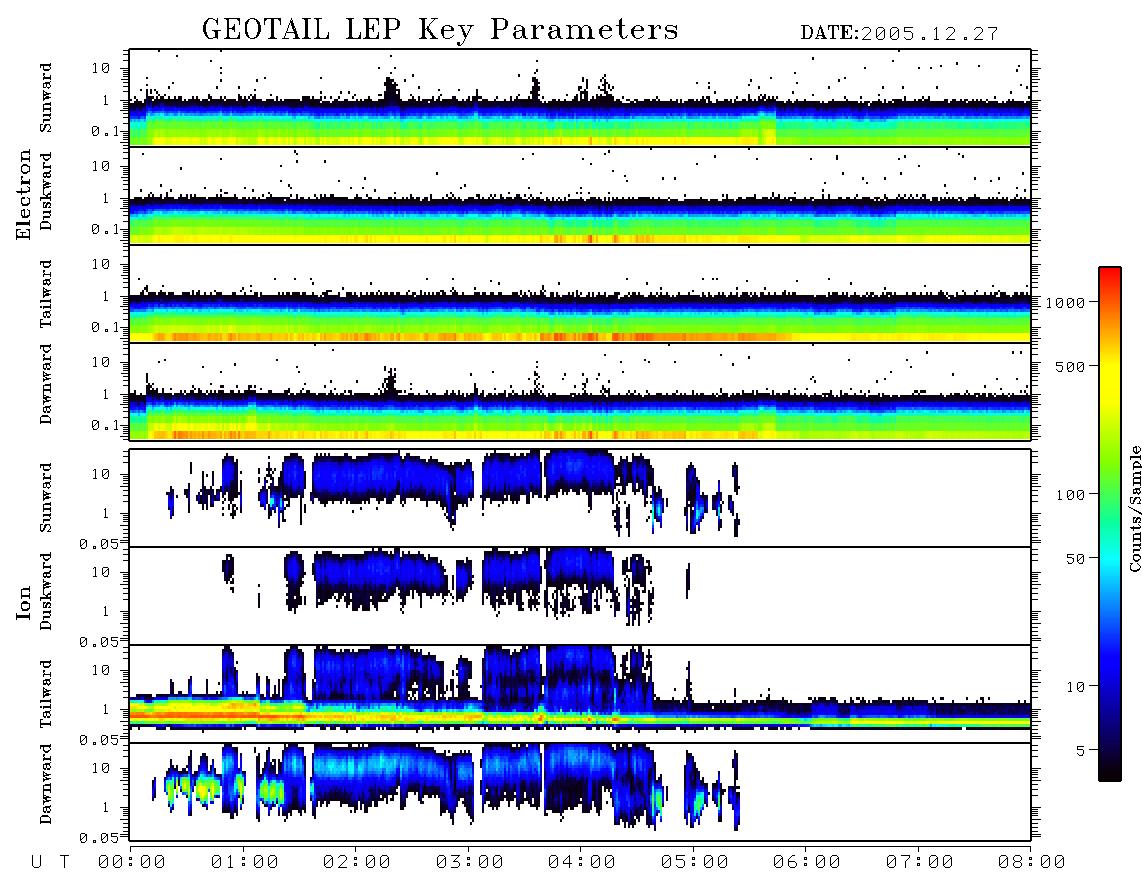Click inside the Electron Duskward spectrogram panel
This screenshot has width=1142, height=880.
coord(580,195)
